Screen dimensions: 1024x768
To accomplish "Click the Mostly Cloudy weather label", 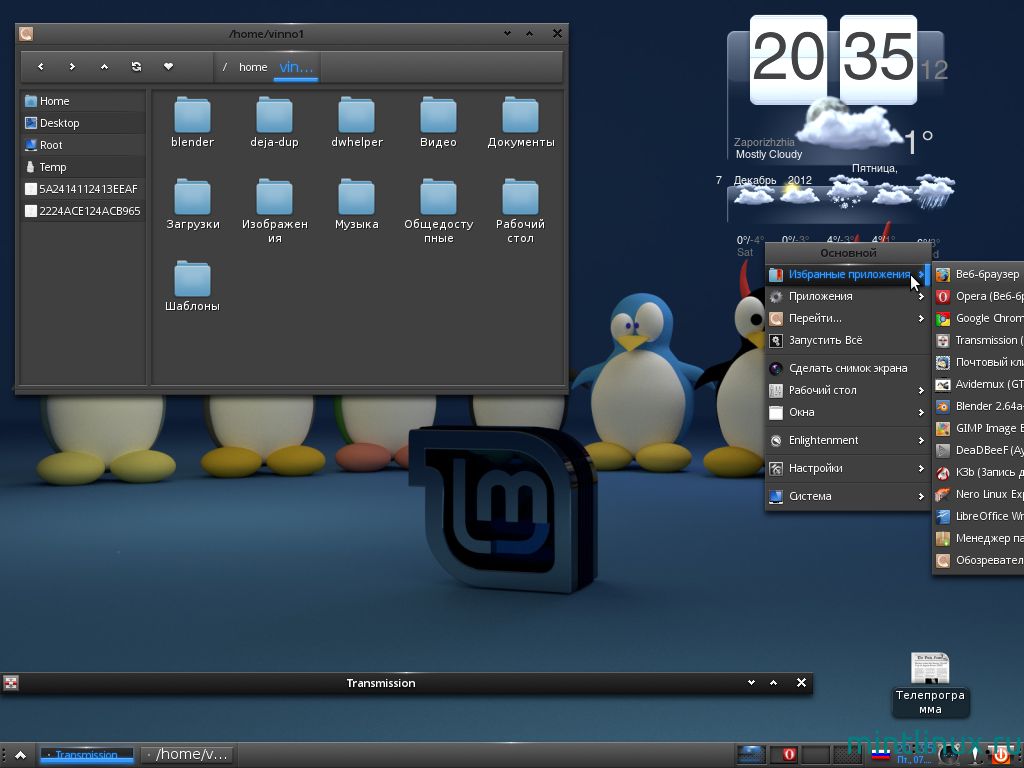I will tap(769, 154).
